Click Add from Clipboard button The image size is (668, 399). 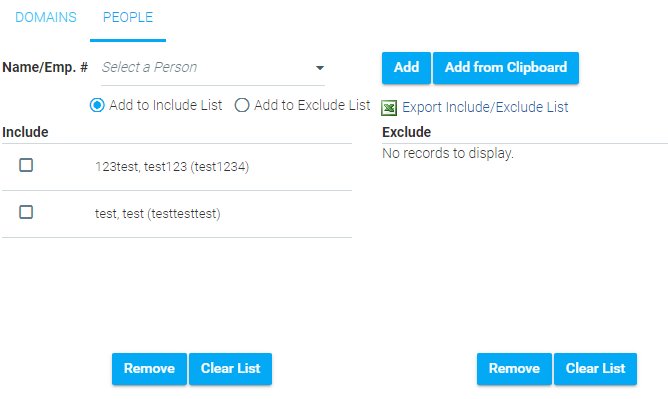pos(506,68)
